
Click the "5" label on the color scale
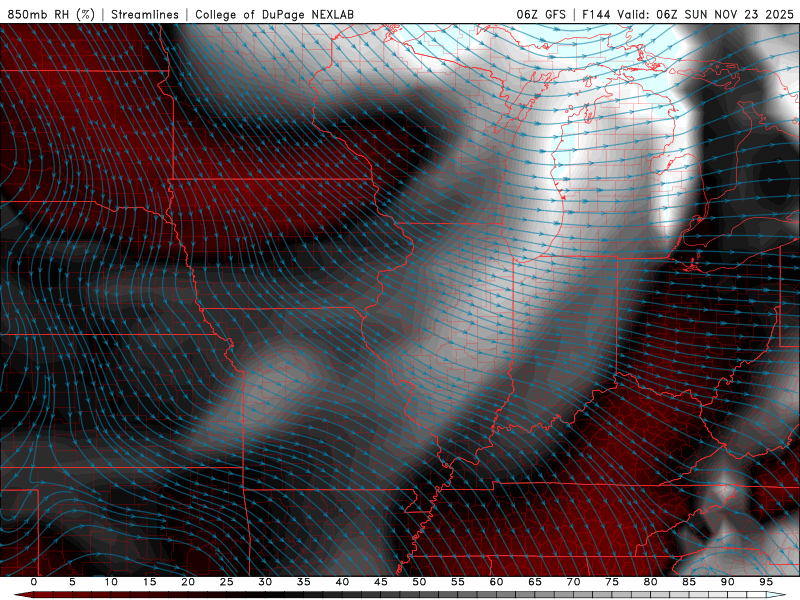tap(72, 582)
